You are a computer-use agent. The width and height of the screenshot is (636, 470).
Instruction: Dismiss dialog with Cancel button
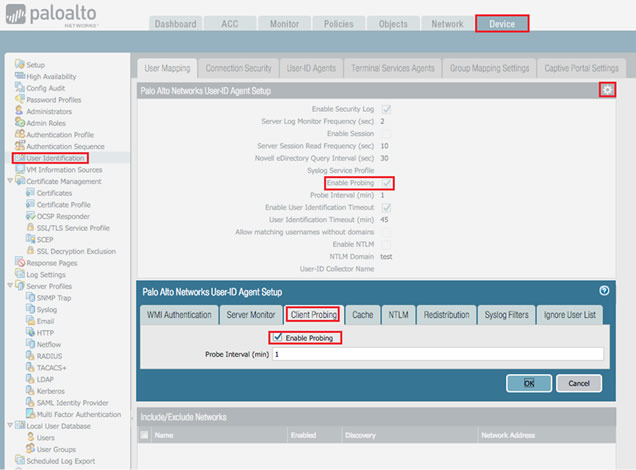pos(579,383)
